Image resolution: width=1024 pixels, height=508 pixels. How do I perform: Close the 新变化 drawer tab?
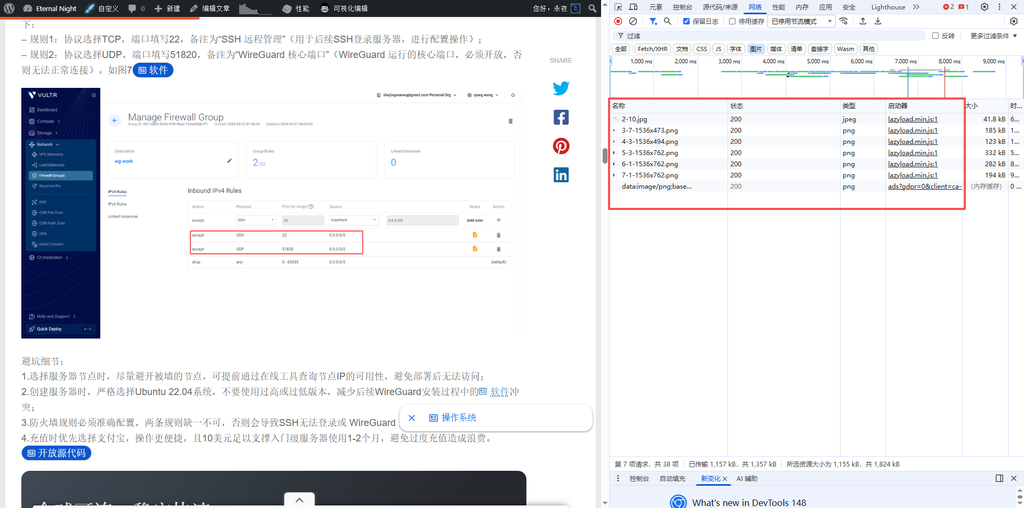coord(724,479)
